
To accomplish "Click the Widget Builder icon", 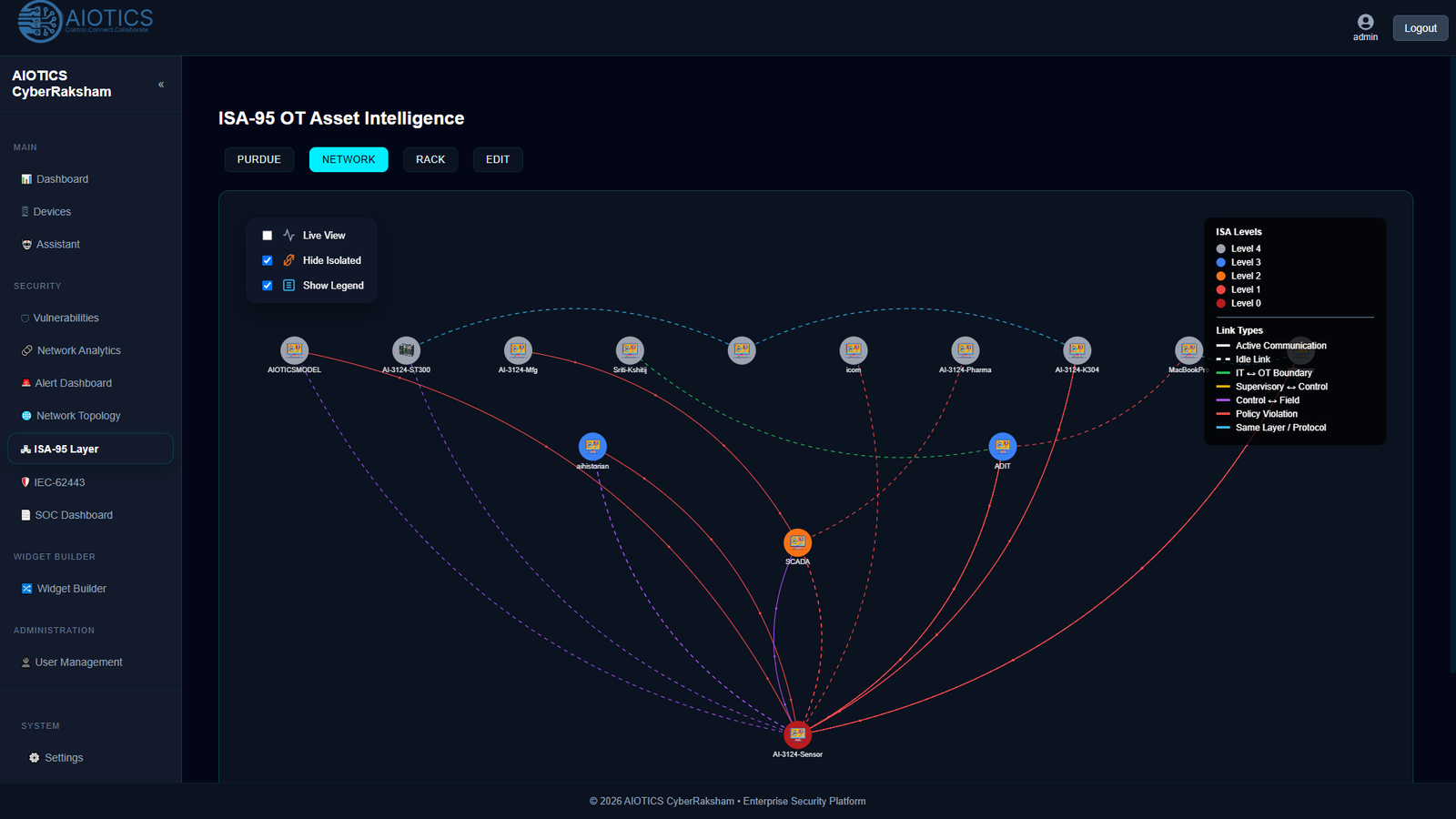I will (x=26, y=589).
